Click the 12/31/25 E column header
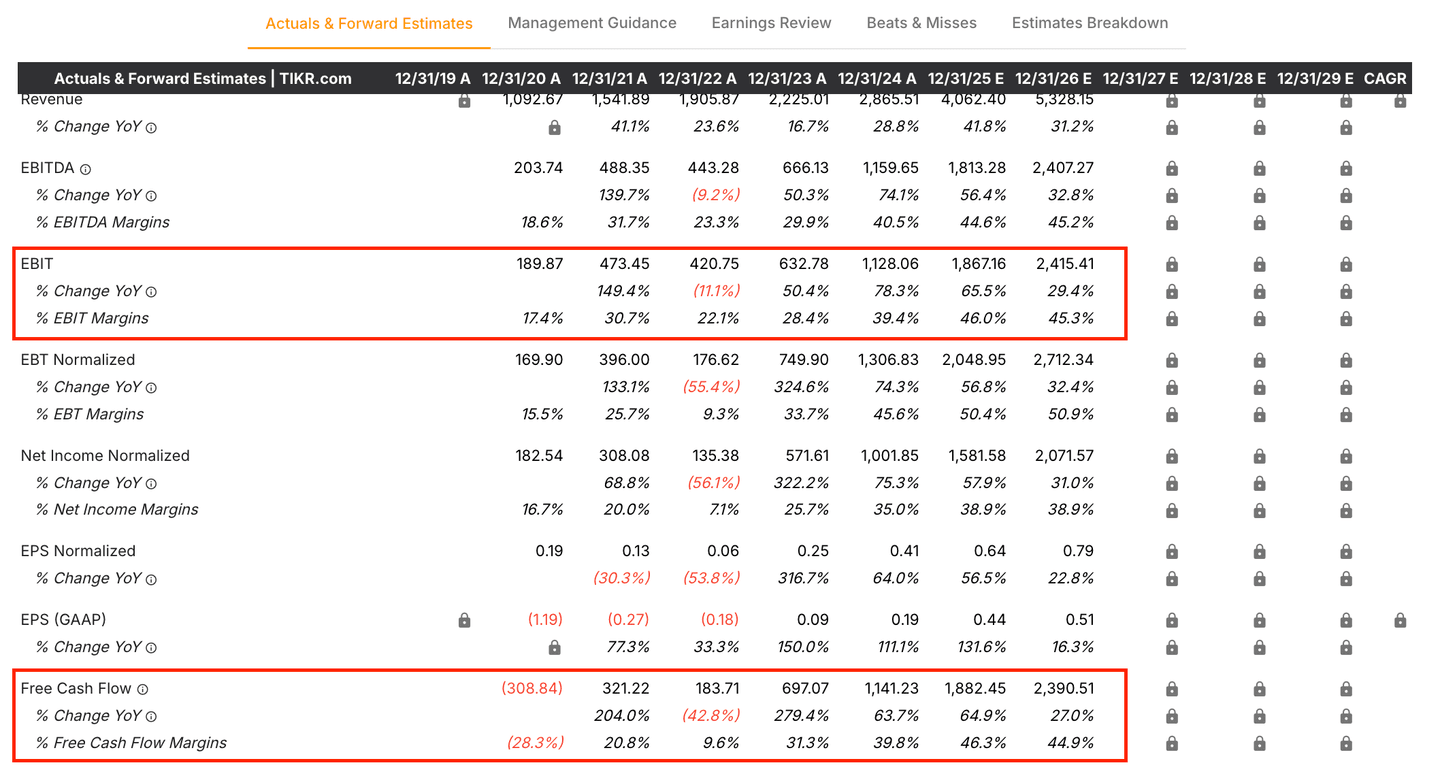Viewport: 1440px width, 768px height. pyautogui.click(x=965, y=78)
